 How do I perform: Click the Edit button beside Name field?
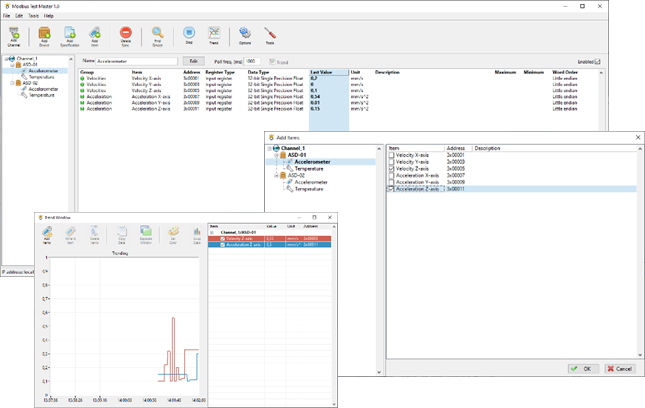click(194, 61)
